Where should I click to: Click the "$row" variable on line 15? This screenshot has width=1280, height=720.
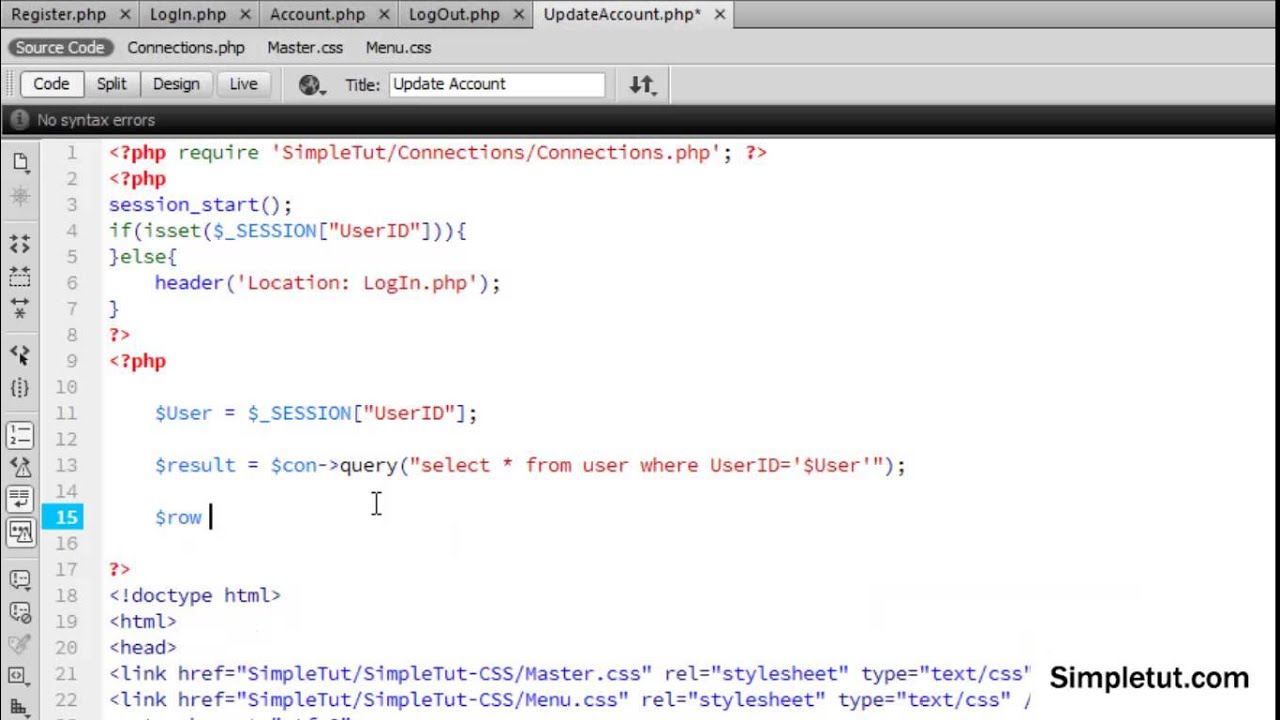point(178,517)
